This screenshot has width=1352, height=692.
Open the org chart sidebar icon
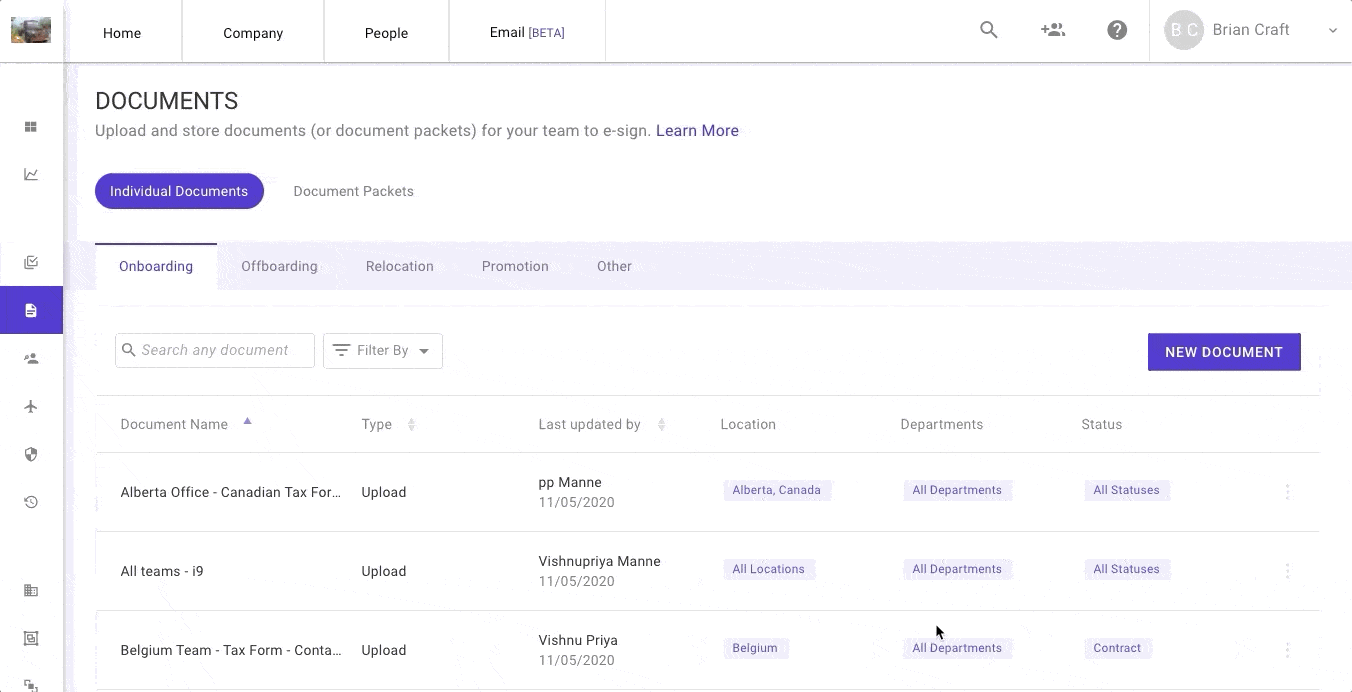(x=31, y=638)
